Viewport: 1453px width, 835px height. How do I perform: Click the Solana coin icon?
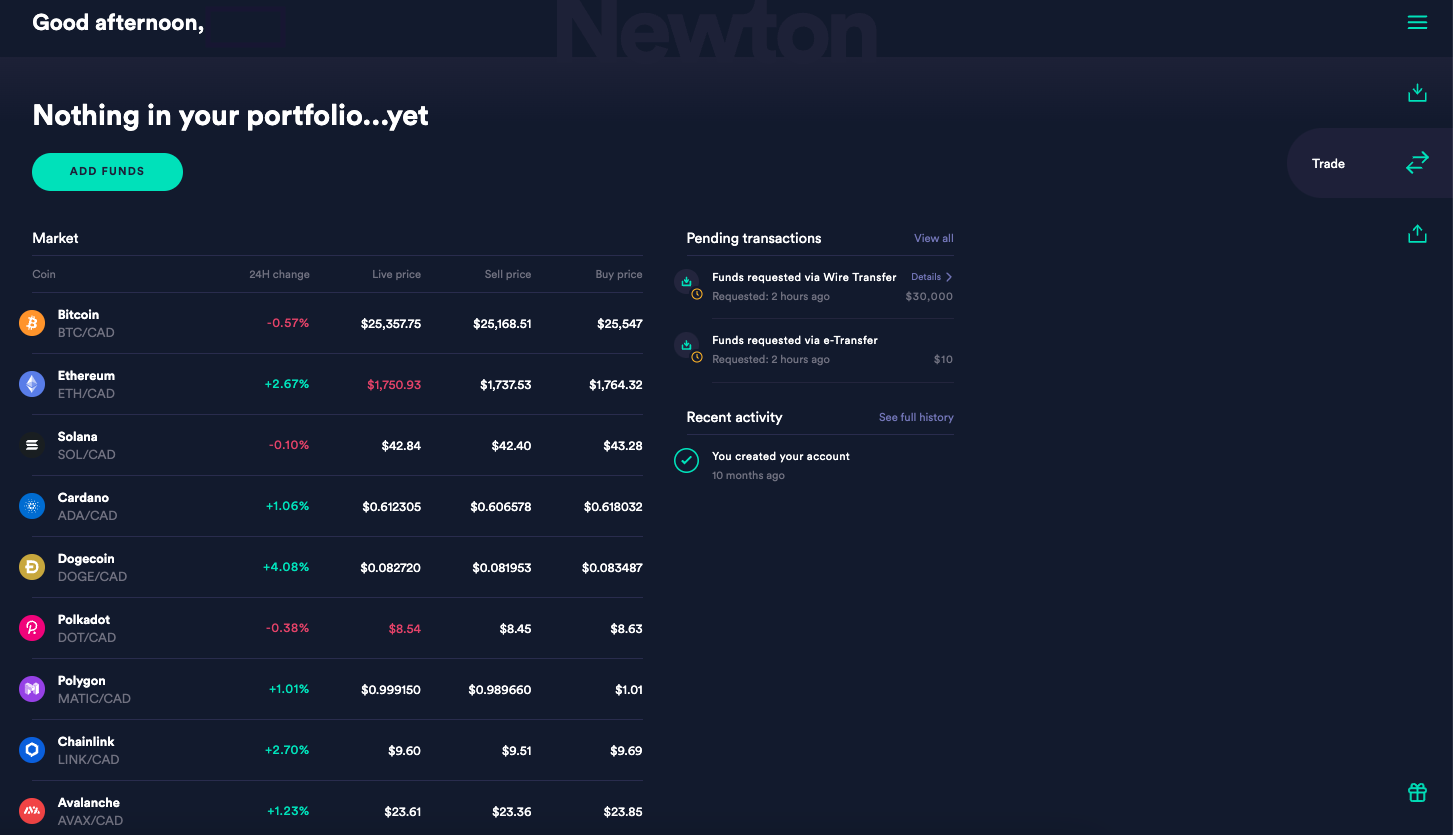[32, 445]
